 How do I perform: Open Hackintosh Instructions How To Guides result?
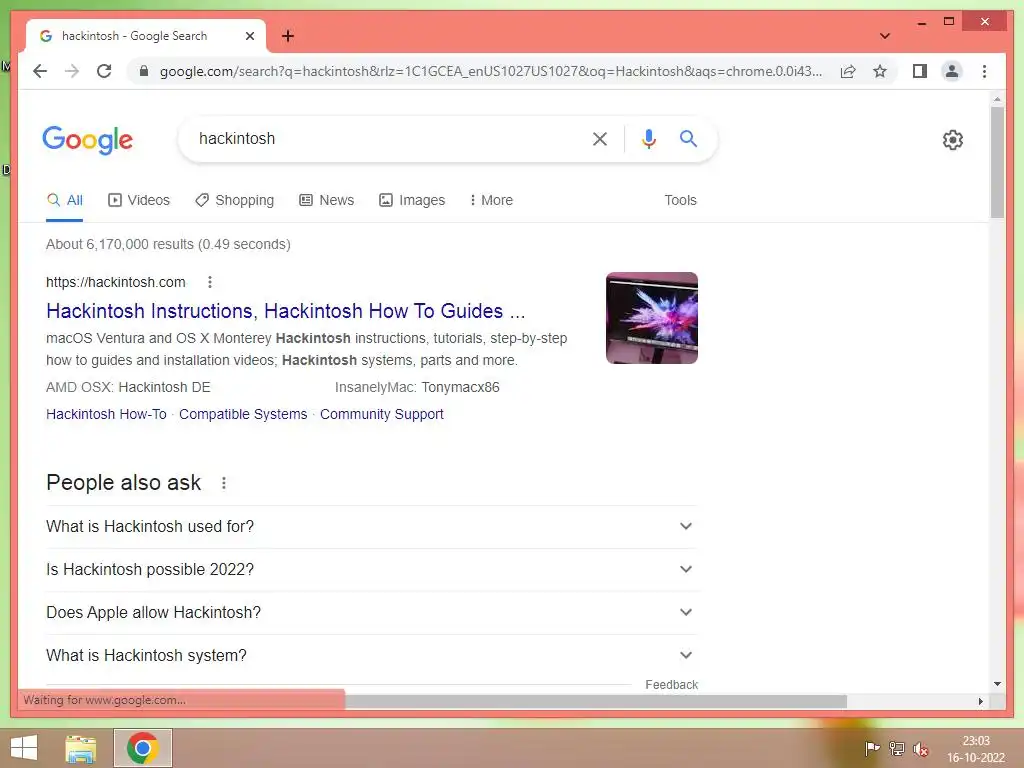285,311
